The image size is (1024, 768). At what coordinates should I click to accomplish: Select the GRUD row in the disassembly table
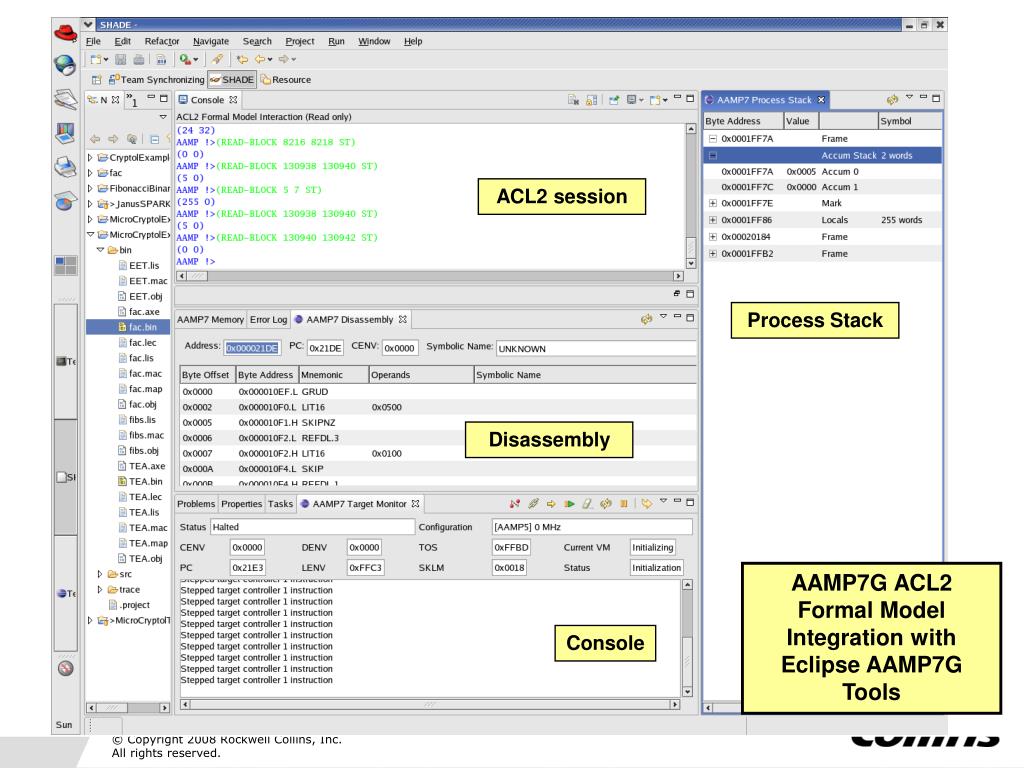(438, 392)
